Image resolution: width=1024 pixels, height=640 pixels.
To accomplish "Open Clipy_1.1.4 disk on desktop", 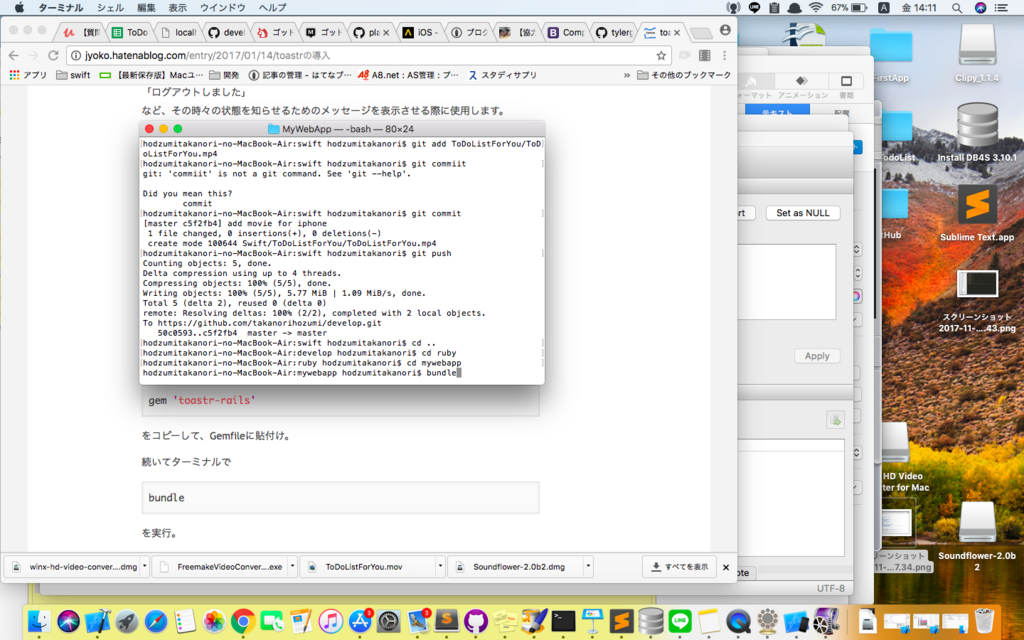I will (977, 53).
